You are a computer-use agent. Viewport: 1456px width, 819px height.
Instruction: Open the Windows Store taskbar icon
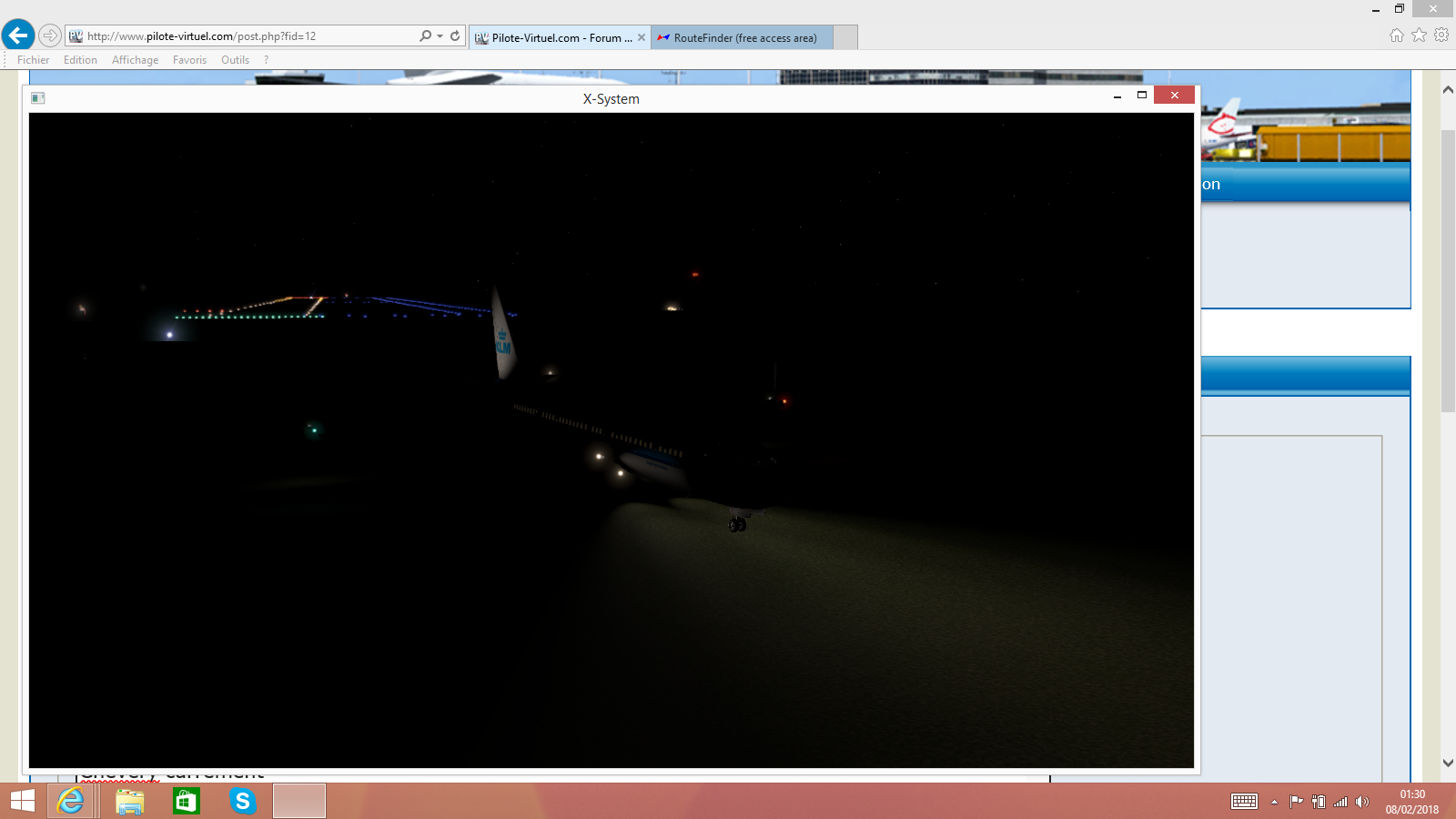point(187,801)
